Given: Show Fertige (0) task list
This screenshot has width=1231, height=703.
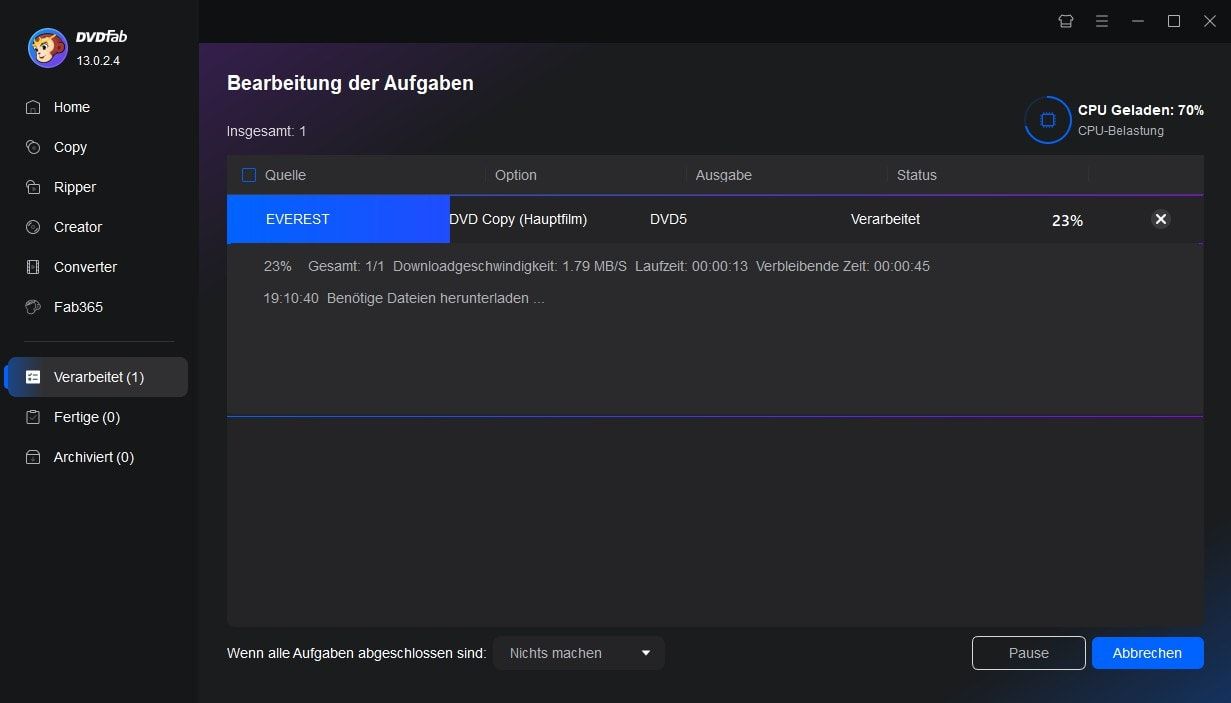Looking at the screenshot, I should 87,417.
